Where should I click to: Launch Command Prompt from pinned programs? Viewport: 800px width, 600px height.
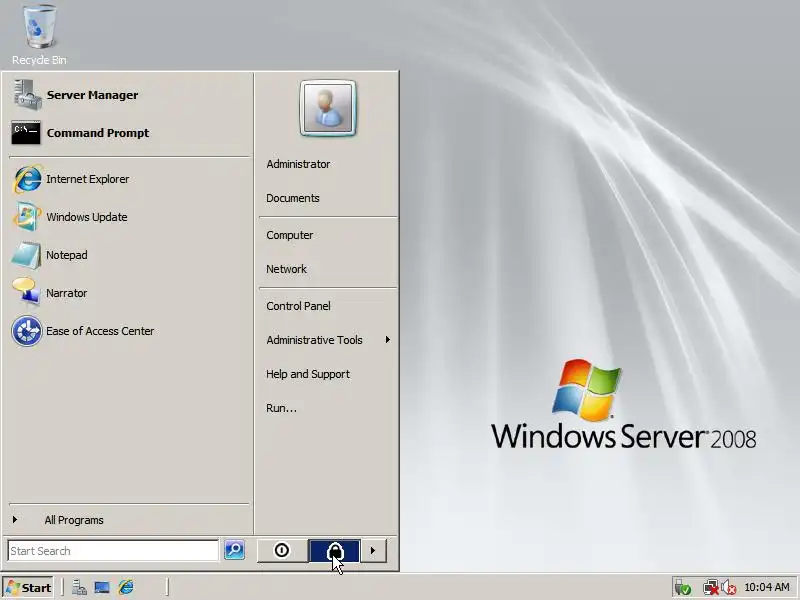(130, 133)
